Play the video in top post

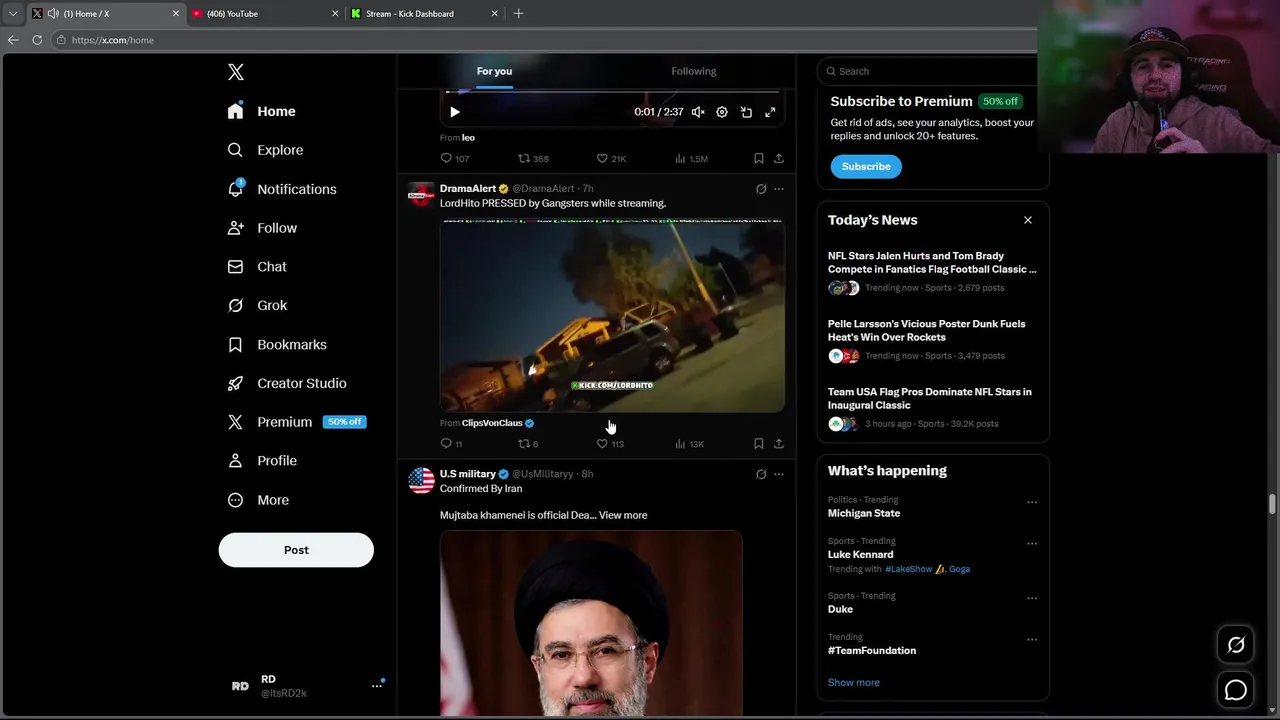(x=455, y=112)
